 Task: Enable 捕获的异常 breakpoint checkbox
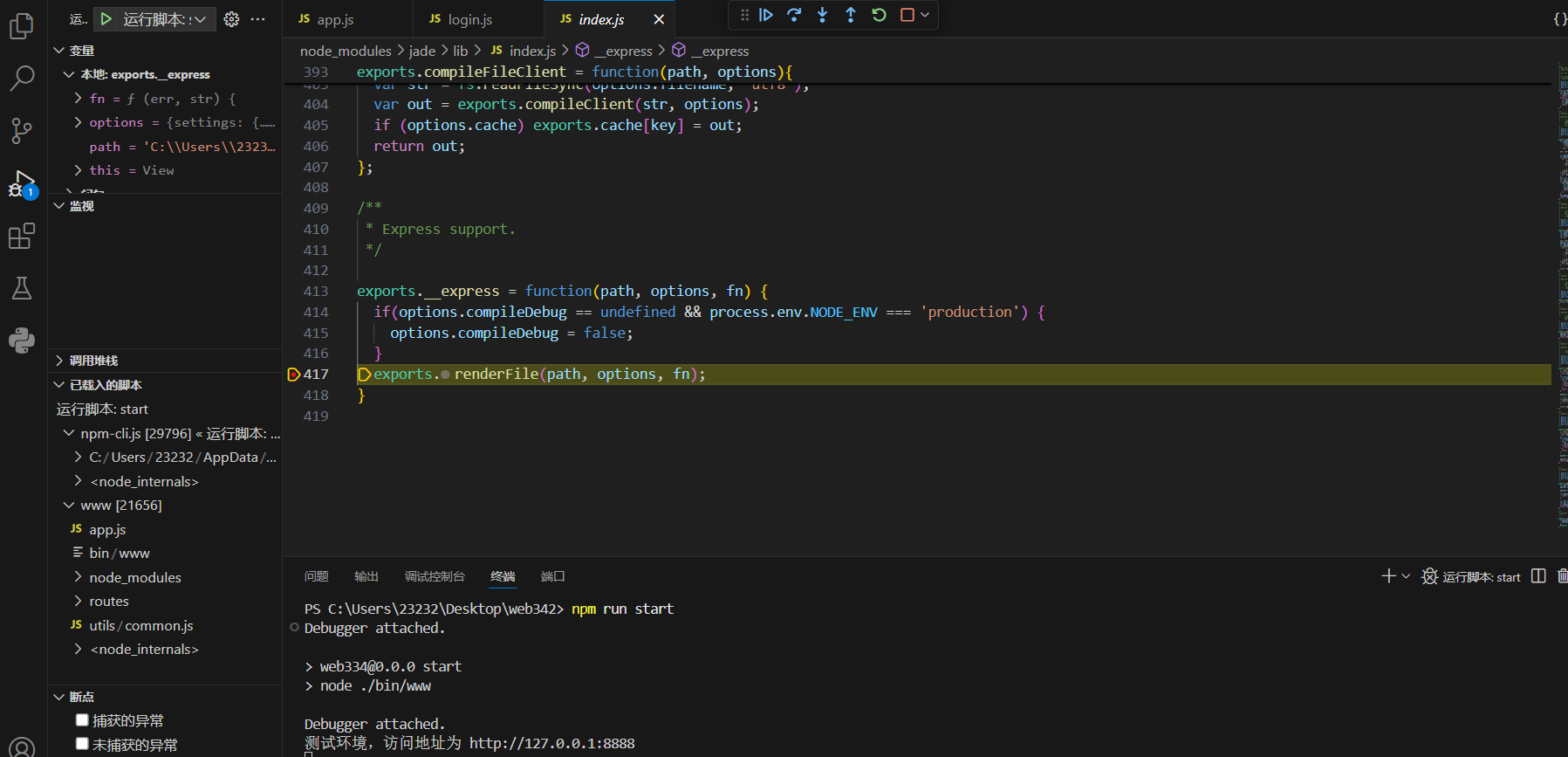point(82,720)
